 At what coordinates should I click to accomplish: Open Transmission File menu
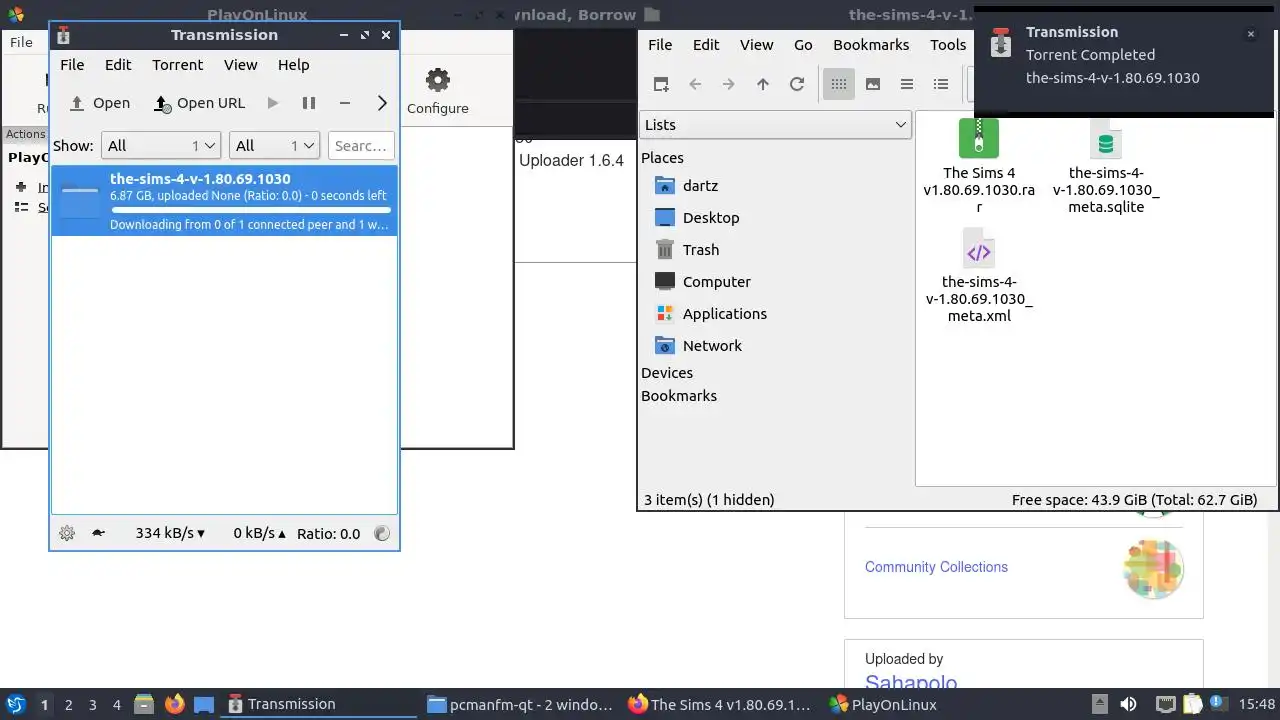pos(72,64)
